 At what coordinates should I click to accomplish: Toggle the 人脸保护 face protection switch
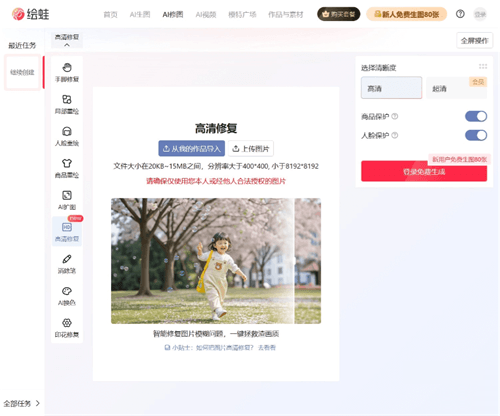(476, 135)
